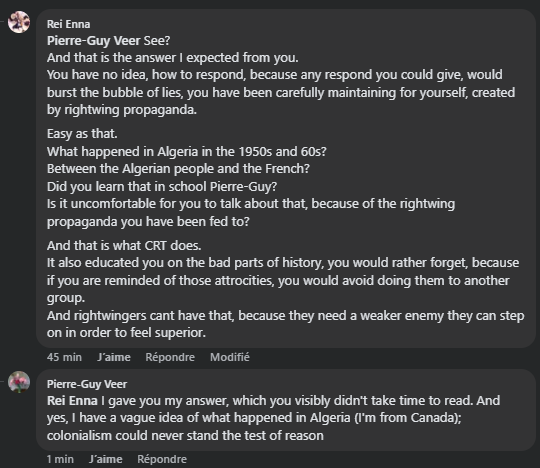Select 'And that is what CRT does.' line
The image size is (540, 468).
tap(124, 246)
